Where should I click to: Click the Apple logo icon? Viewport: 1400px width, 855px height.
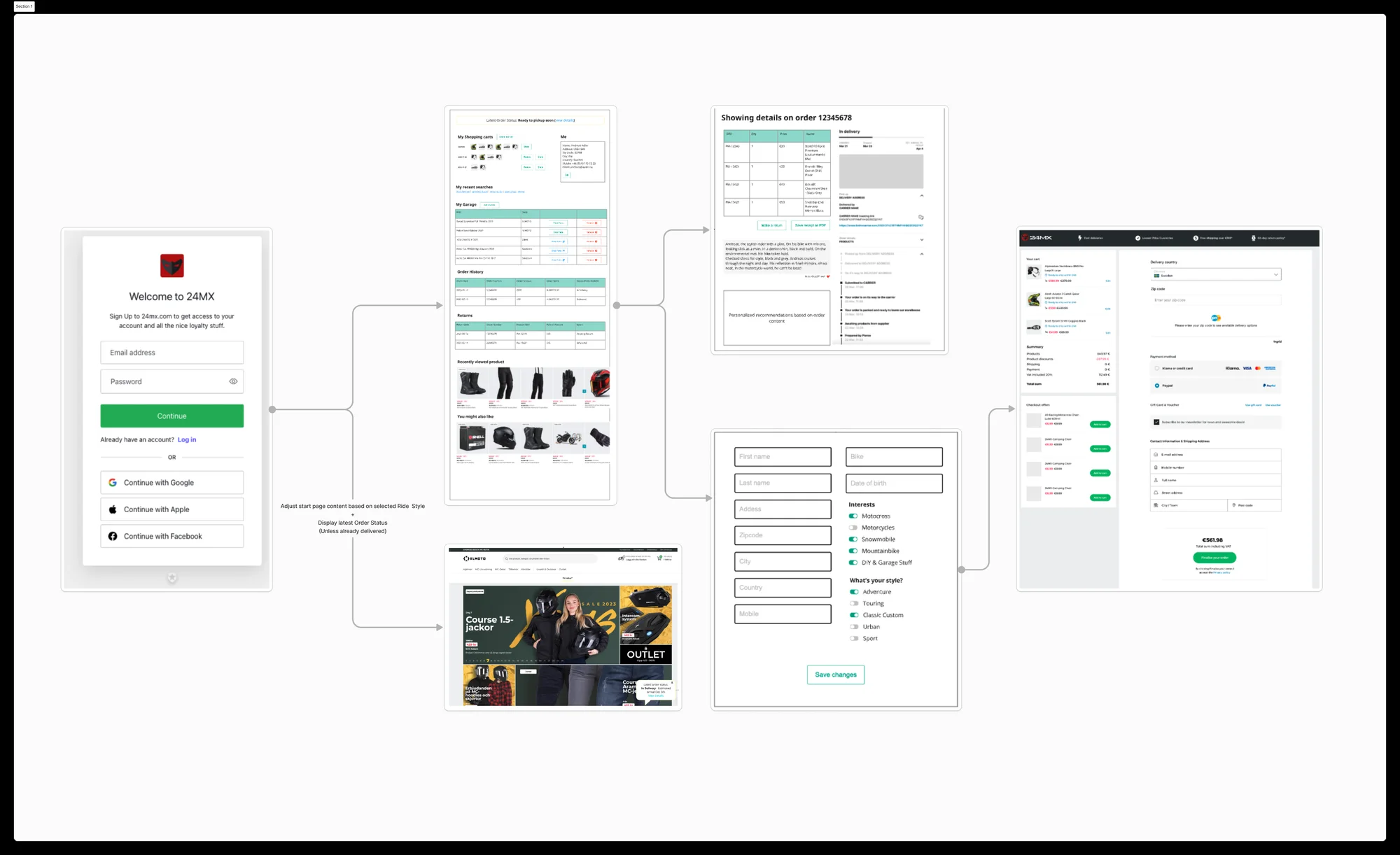coord(113,509)
